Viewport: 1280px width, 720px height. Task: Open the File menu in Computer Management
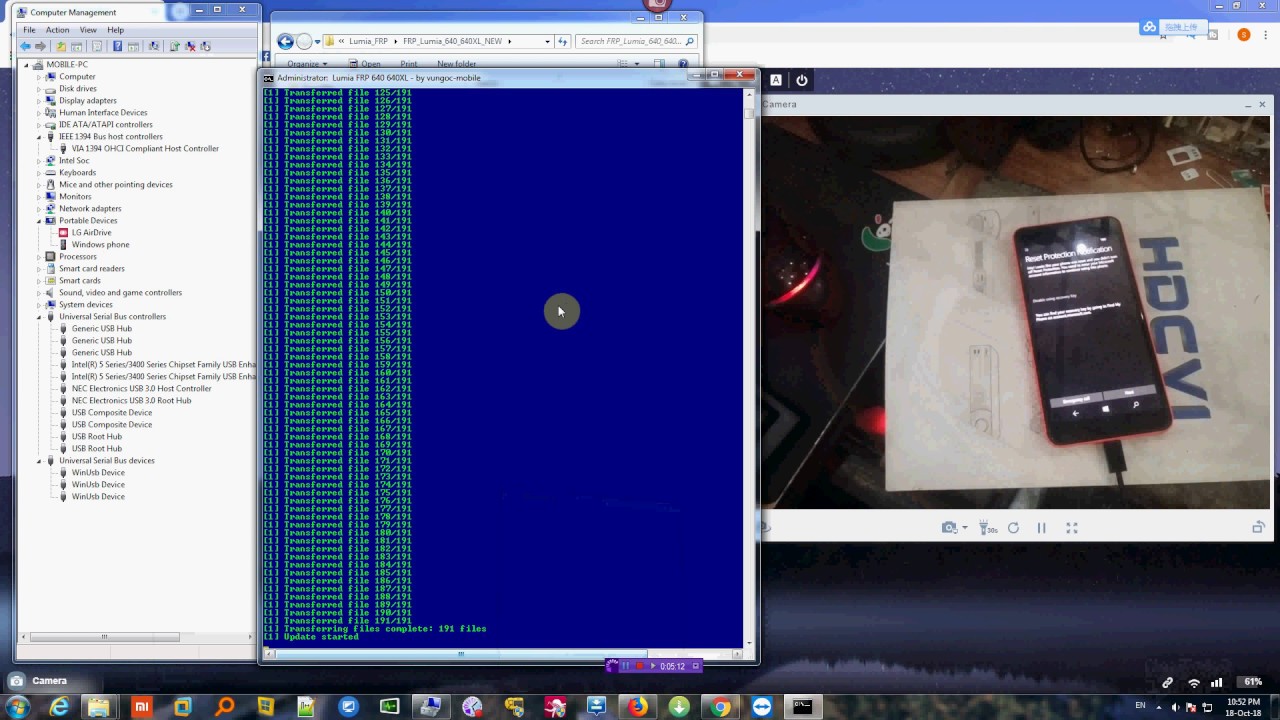(x=30, y=30)
